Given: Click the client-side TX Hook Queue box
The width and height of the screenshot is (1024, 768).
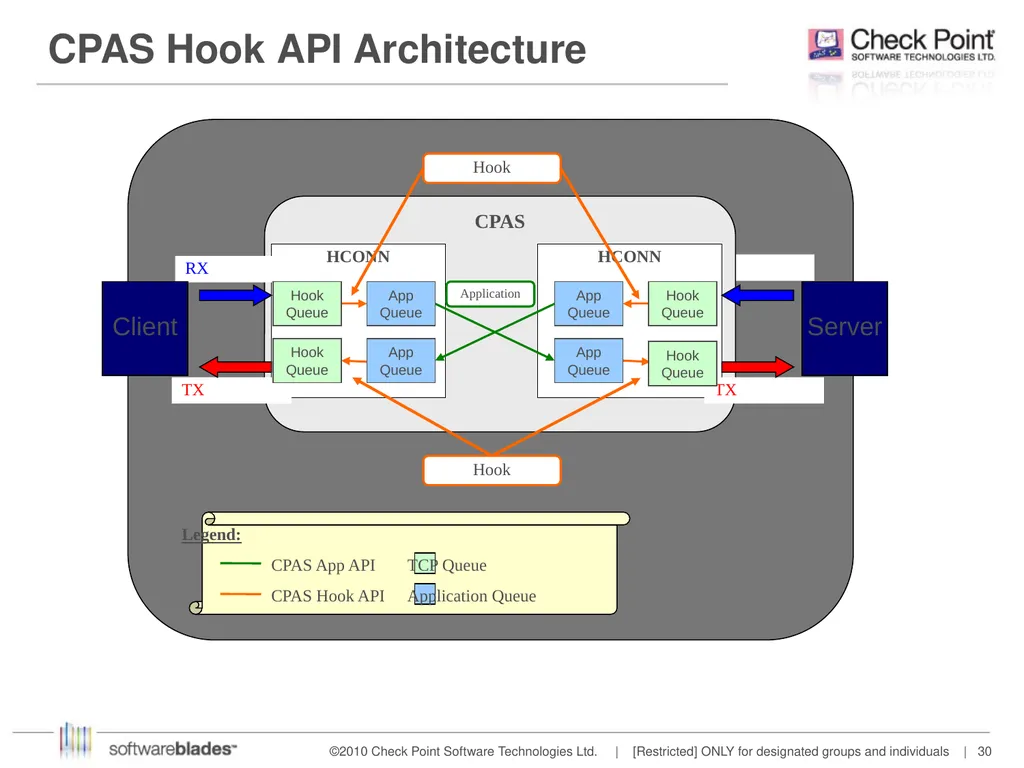Looking at the screenshot, I should [307, 360].
